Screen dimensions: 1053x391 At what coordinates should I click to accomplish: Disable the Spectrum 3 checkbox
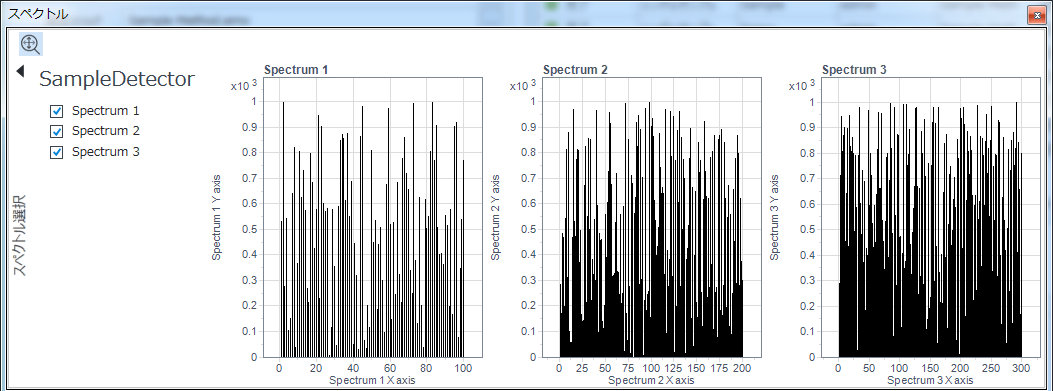[57, 153]
